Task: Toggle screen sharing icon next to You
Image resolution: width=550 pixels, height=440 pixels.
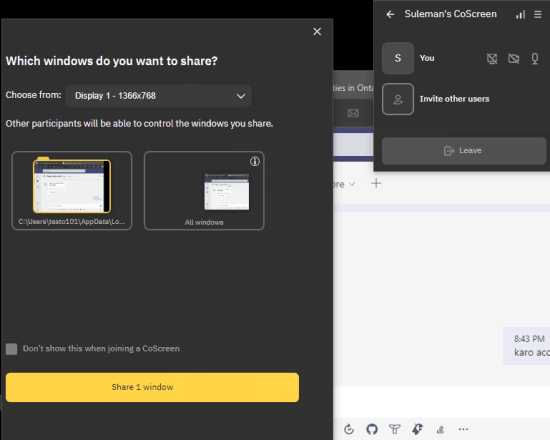Action: [492, 59]
